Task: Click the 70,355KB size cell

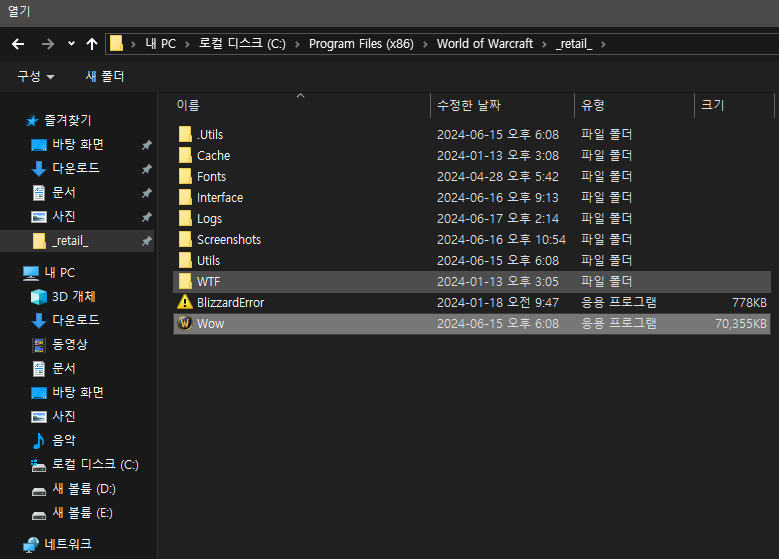Action: (741, 324)
